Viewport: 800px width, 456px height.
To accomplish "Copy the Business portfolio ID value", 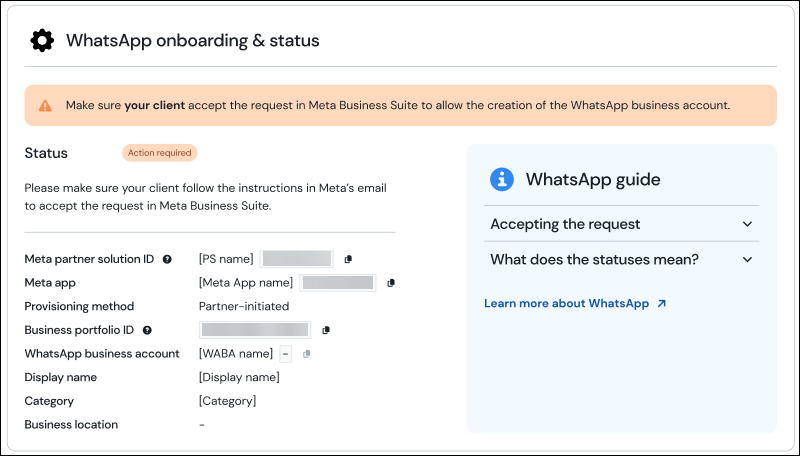I will tap(326, 330).
